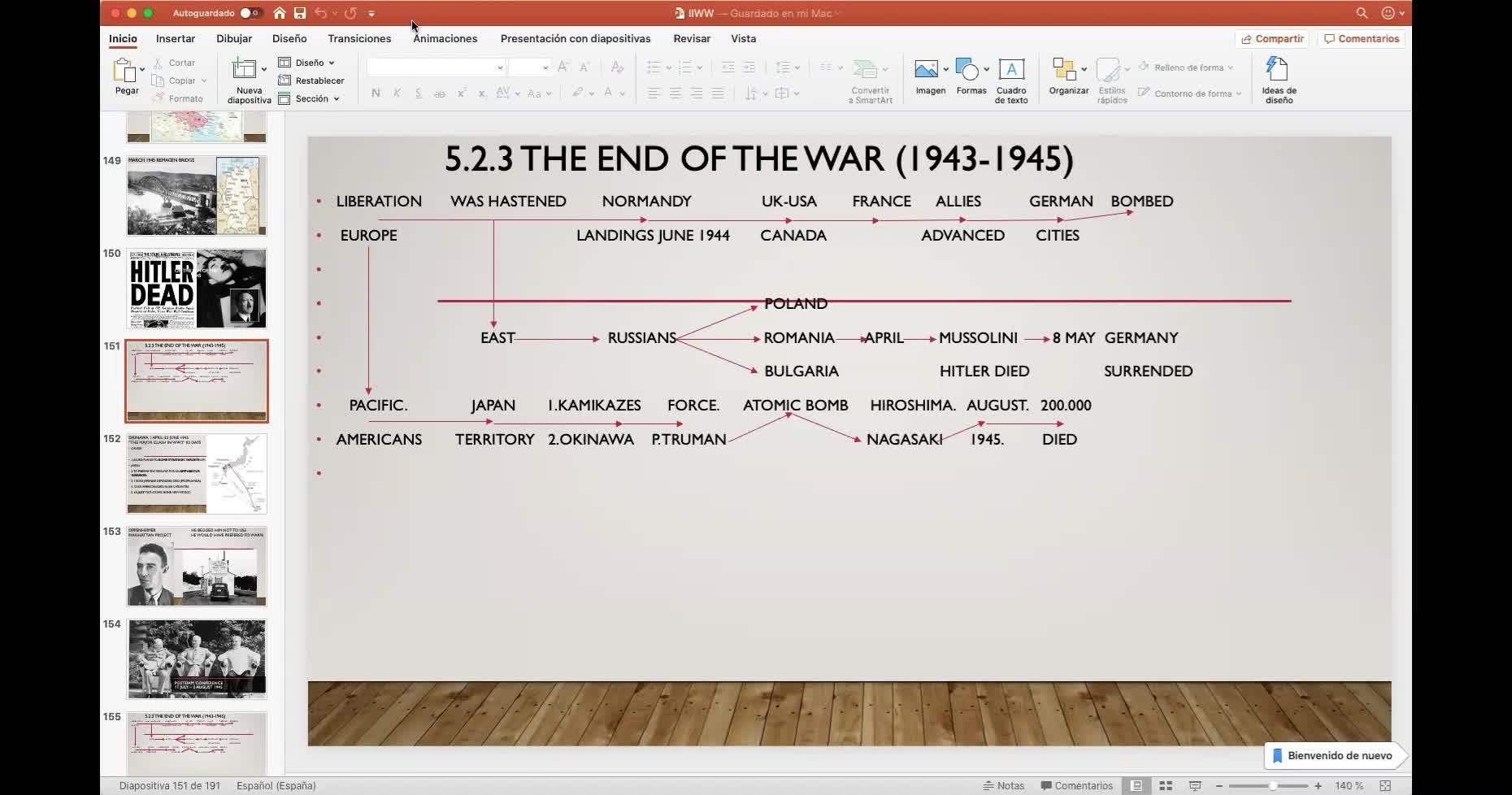Open the bullet list dropdown arrow

[668, 67]
